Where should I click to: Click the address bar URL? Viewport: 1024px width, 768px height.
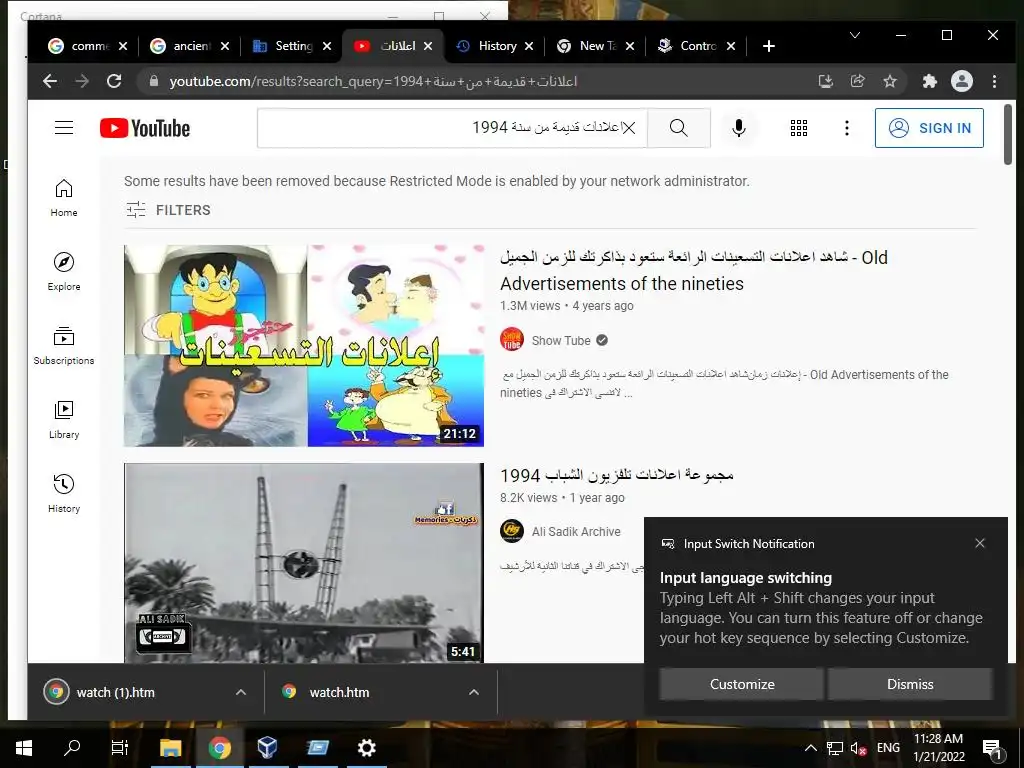(x=373, y=82)
